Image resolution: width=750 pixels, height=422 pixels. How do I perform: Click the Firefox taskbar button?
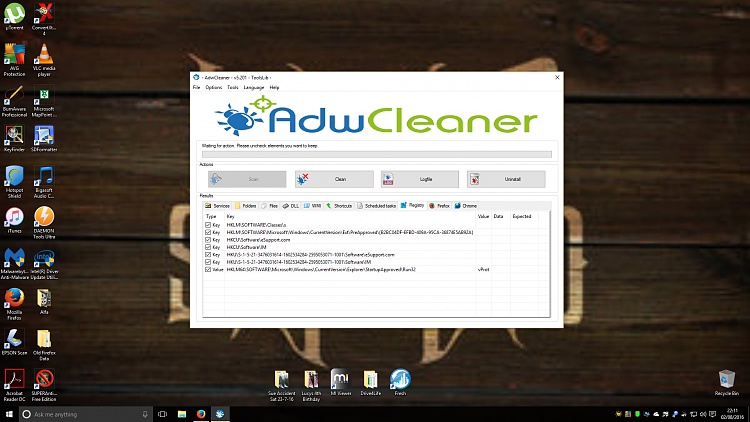point(201,414)
